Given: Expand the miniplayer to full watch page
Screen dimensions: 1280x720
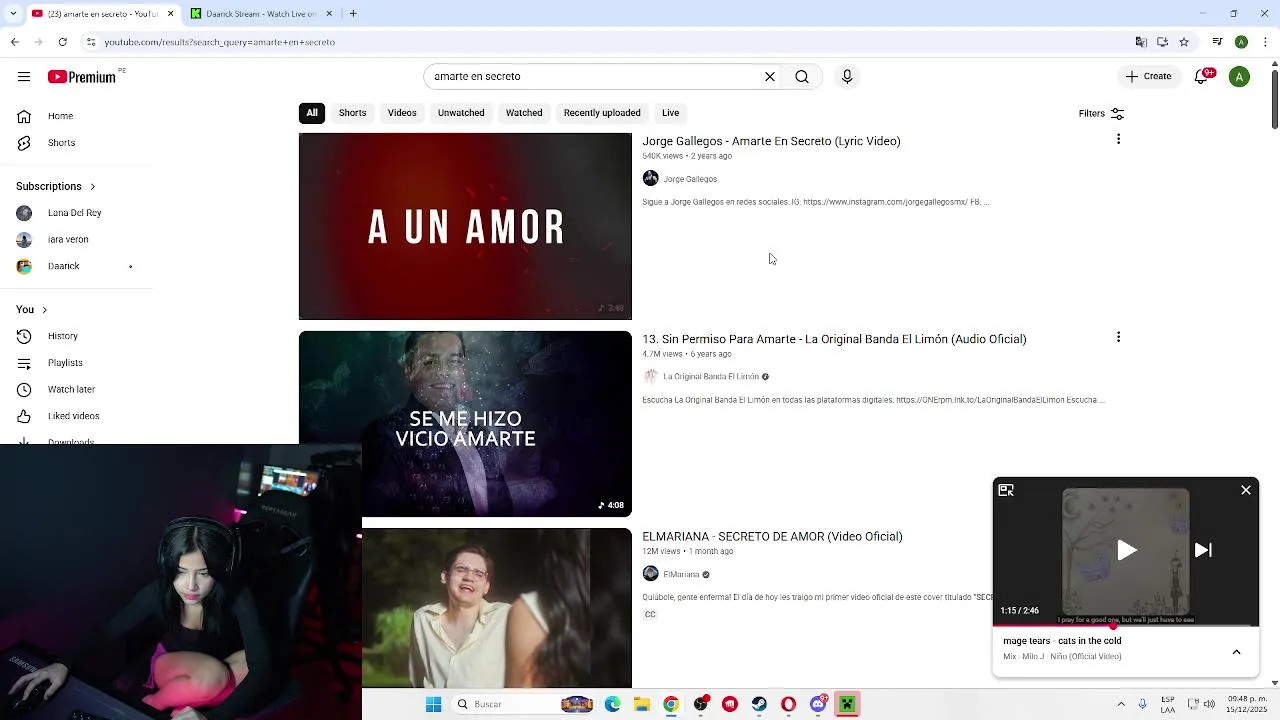Looking at the screenshot, I should point(1006,490).
